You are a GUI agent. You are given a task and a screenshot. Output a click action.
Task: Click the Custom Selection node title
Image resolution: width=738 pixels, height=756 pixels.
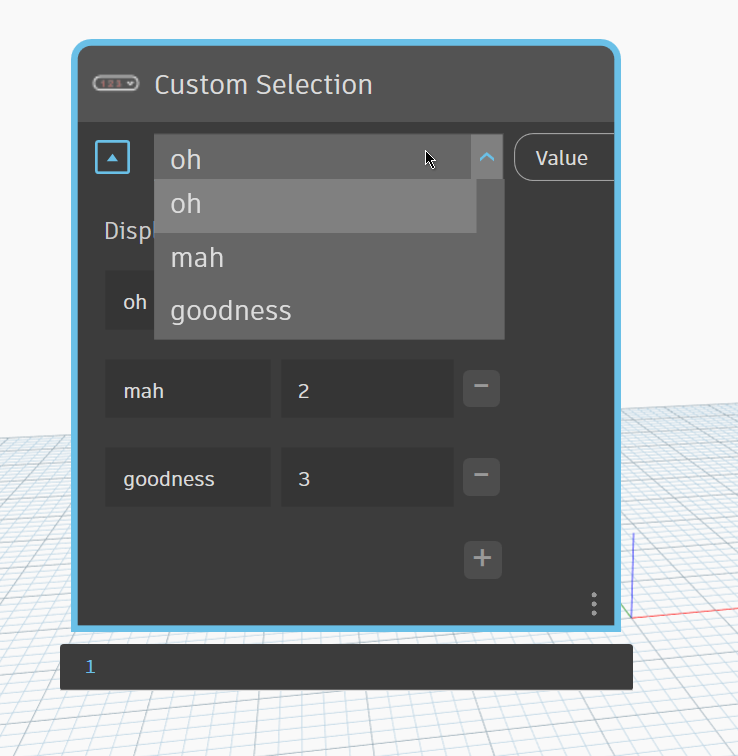point(263,85)
